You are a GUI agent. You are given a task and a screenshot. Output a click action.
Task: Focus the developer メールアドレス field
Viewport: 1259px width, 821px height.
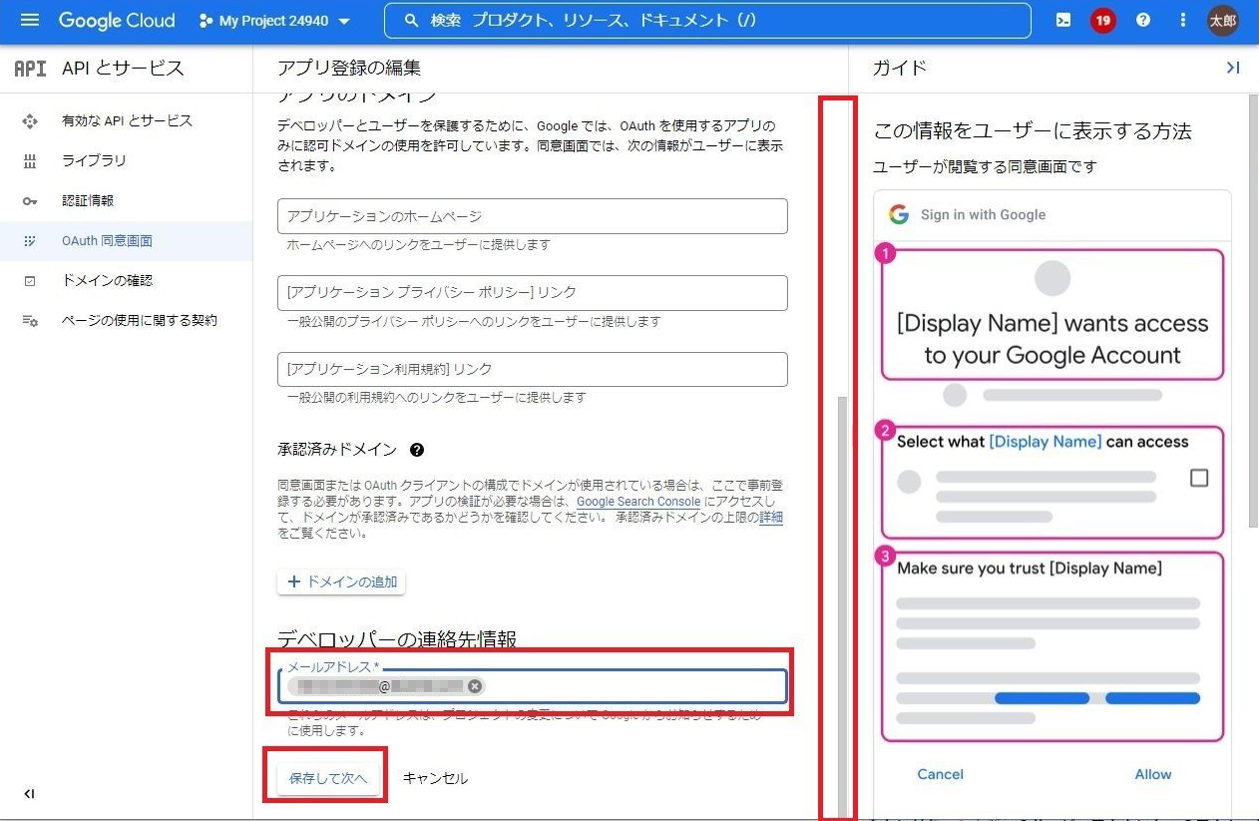532,686
